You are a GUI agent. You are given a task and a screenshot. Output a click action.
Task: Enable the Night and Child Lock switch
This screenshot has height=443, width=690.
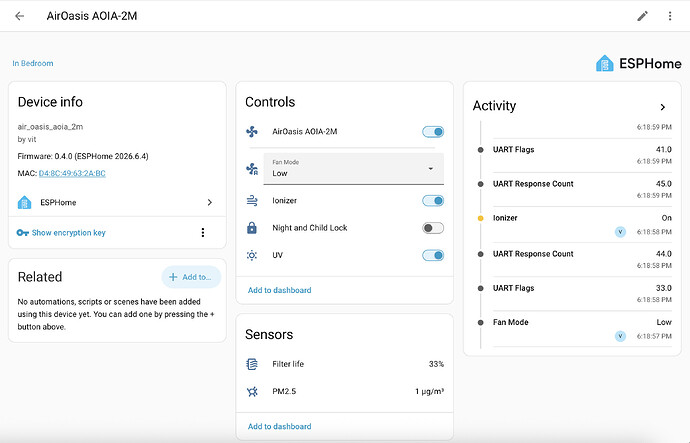(x=433, y=228)
